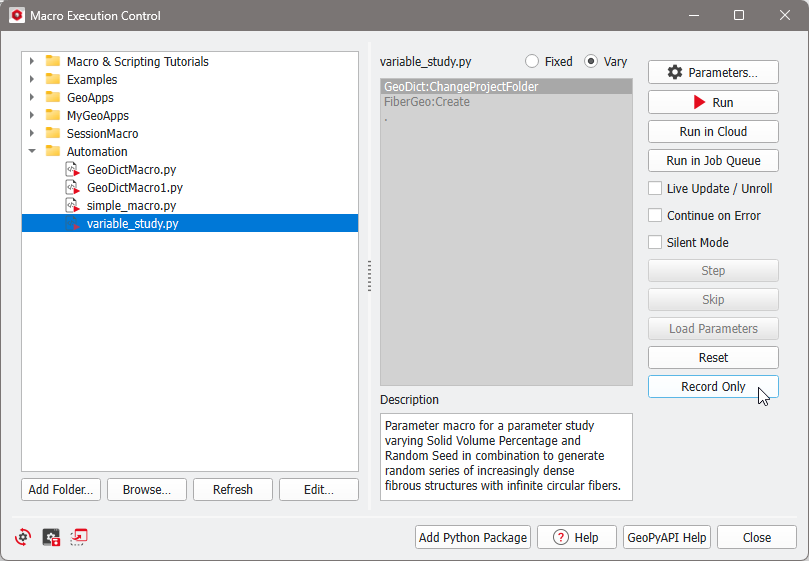
Task: Select simple_macro.py in the tree
Action: pyautogui.click(x=132, y=205)
